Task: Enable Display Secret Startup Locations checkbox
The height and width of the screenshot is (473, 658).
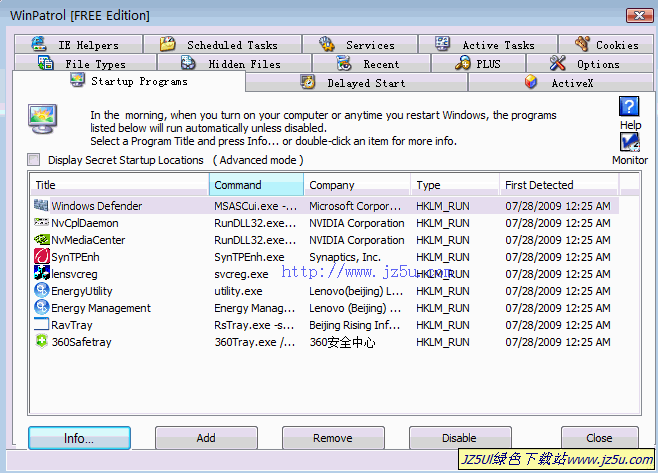Action: point(34,159)
